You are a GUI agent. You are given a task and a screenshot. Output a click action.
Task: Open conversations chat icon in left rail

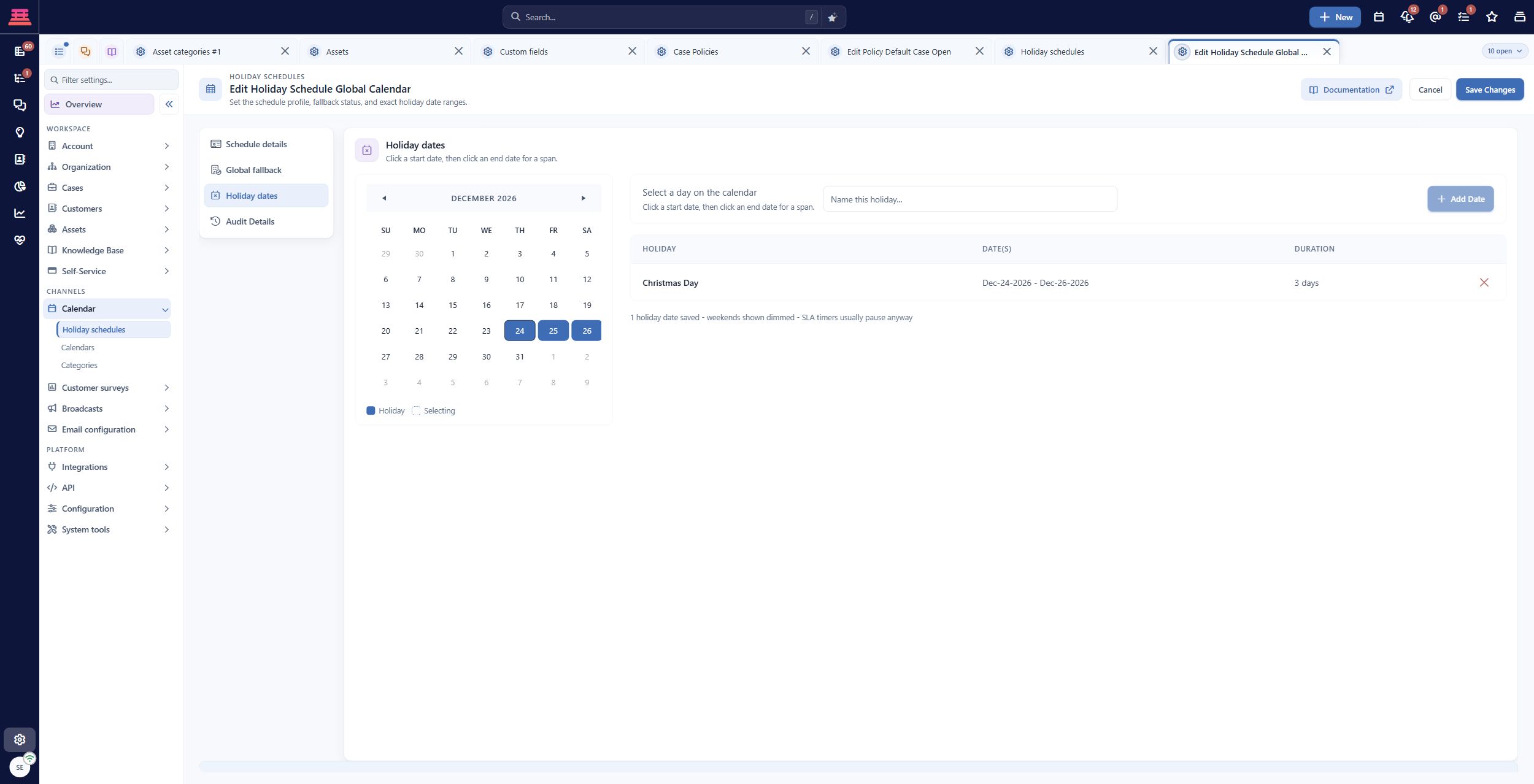(20, 105)
